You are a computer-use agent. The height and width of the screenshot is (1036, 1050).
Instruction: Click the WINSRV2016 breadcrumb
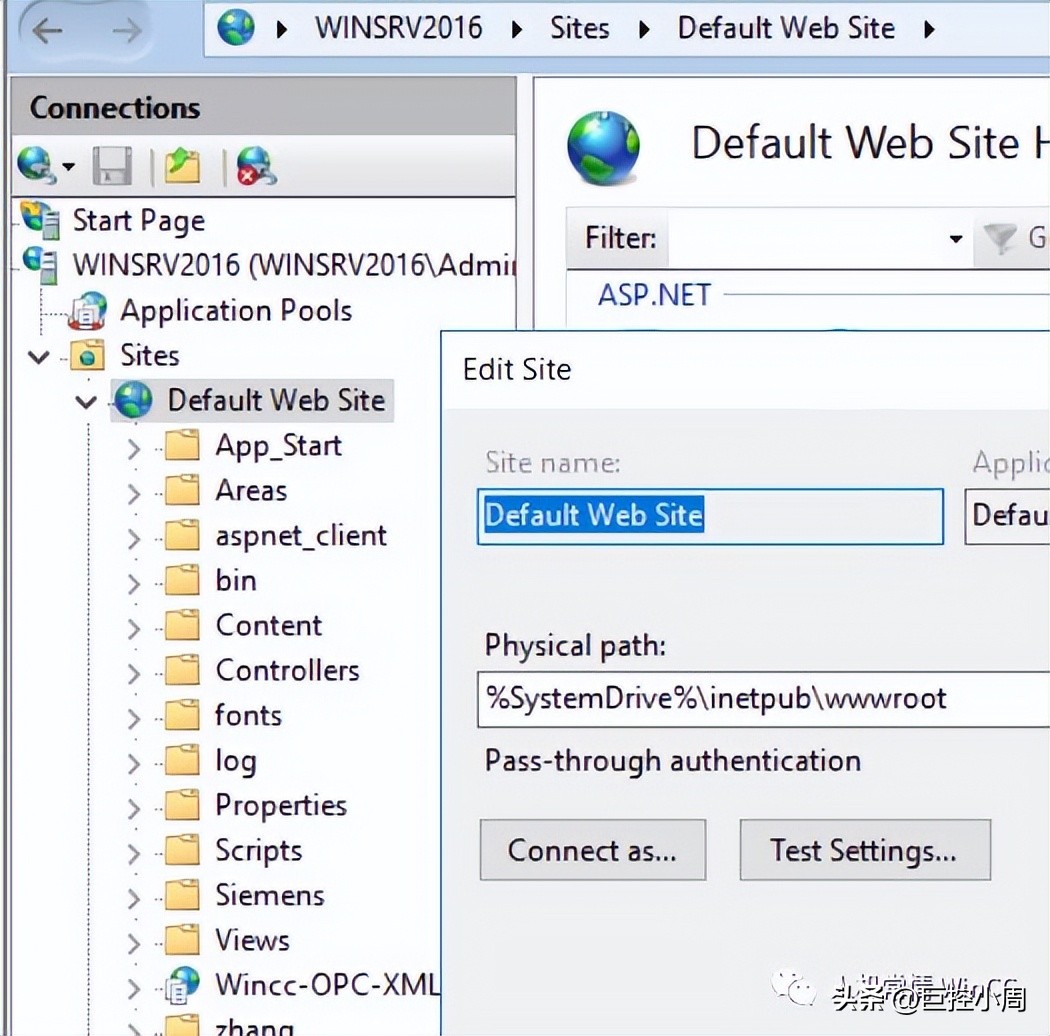click(x=398, y=28)
